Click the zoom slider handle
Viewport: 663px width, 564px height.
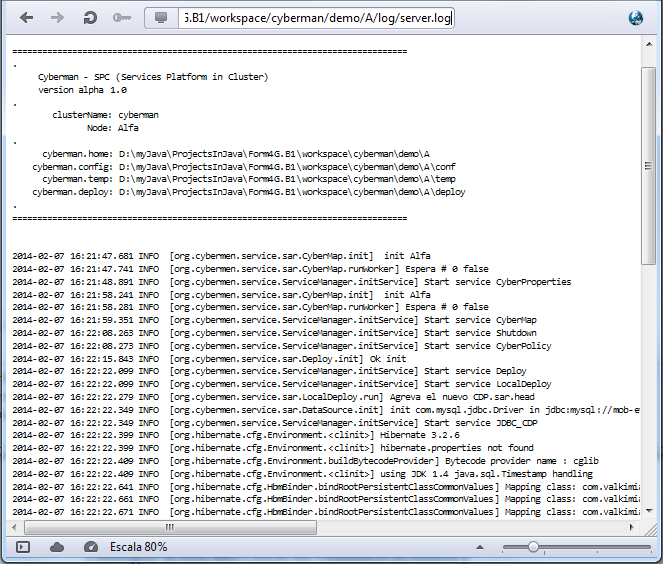pos(534,547)
